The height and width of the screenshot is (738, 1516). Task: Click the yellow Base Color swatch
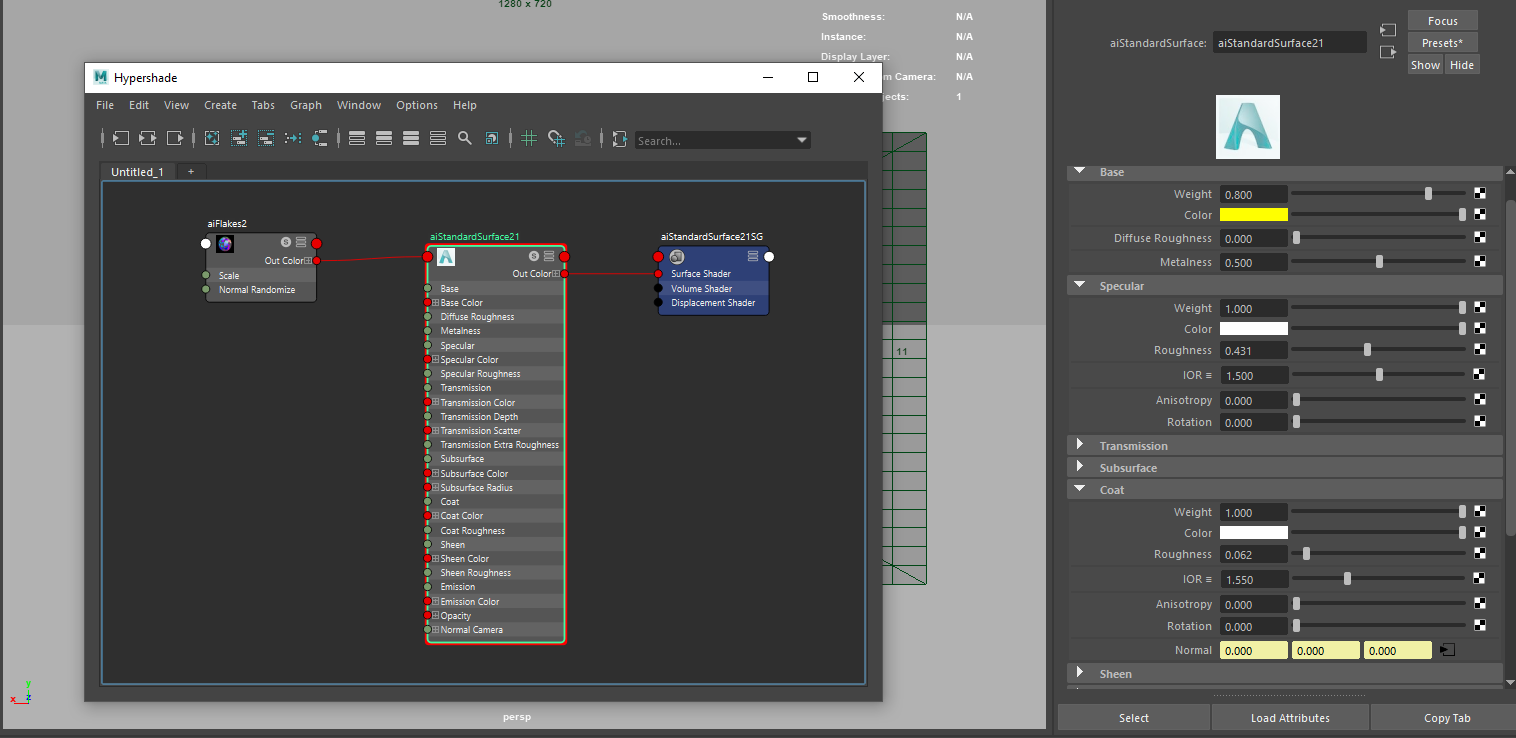pyautogui.click(x=1253, y=215)
